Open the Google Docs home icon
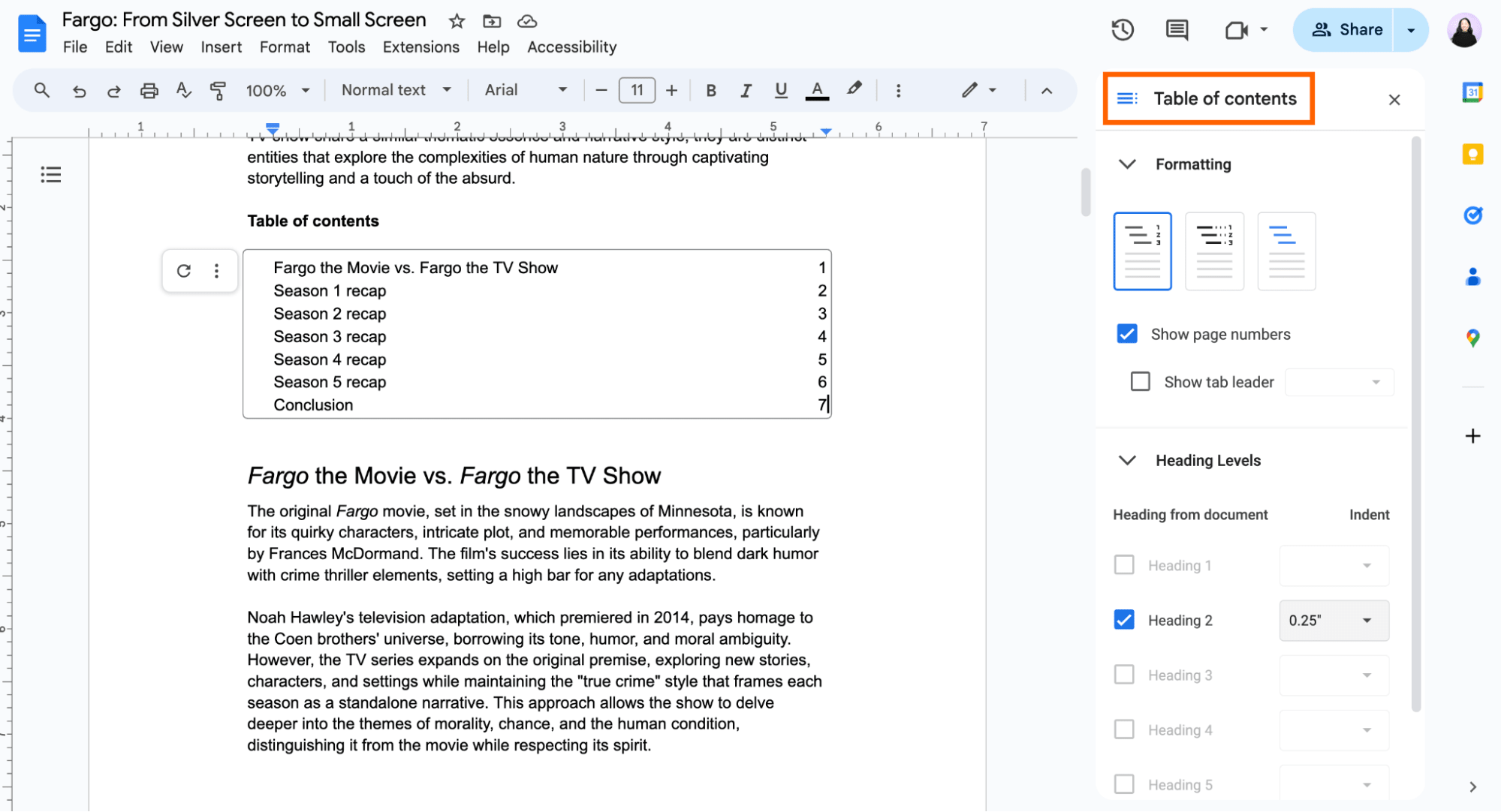The image size is (1501, 812). pyautogui.click(x=32, y=33)
